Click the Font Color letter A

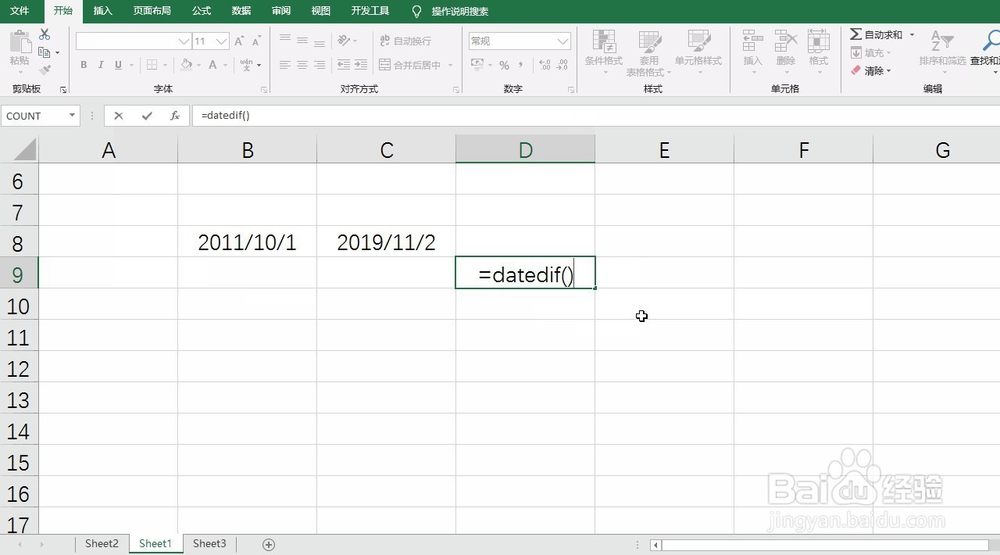point(212,64)
